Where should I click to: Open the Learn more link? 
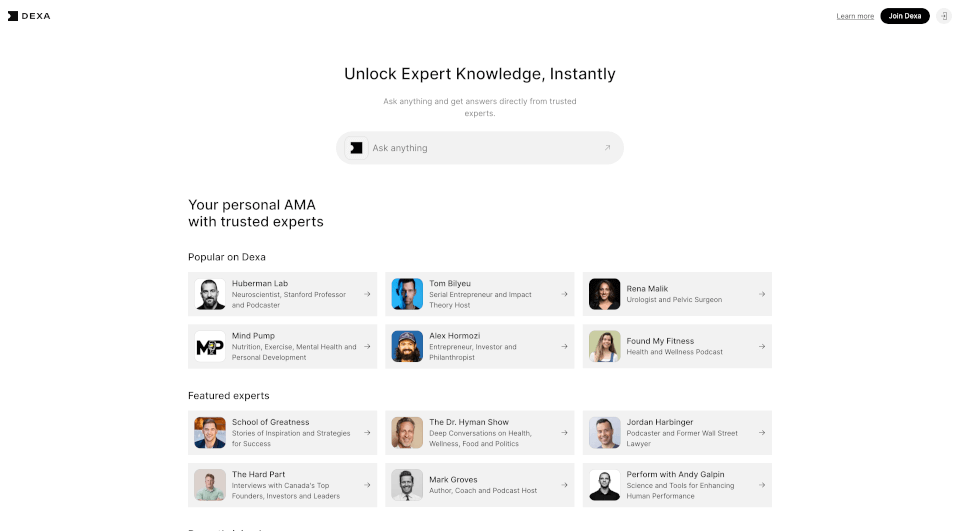[x=855, y=16]
